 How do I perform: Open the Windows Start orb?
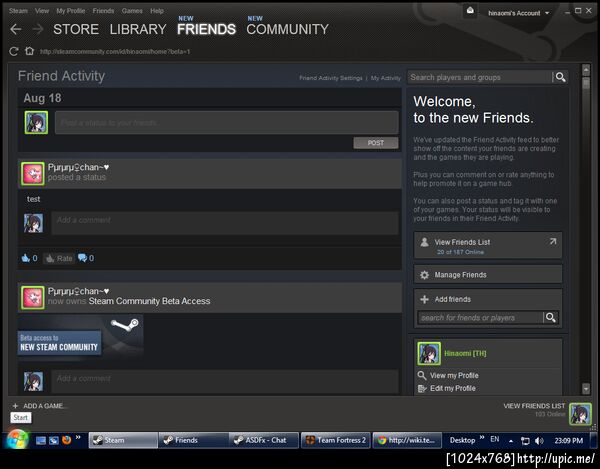click(x=17, y=439)
